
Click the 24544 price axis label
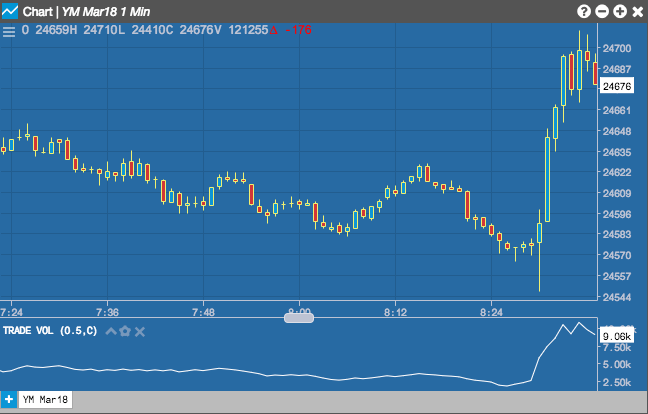point(617,297)
